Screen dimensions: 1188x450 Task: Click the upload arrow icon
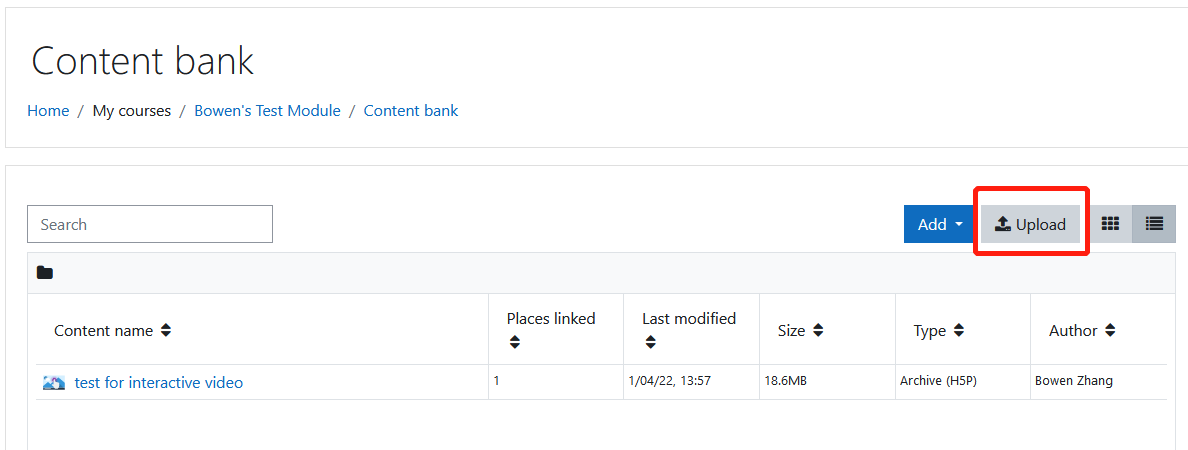pos(1003,224)
